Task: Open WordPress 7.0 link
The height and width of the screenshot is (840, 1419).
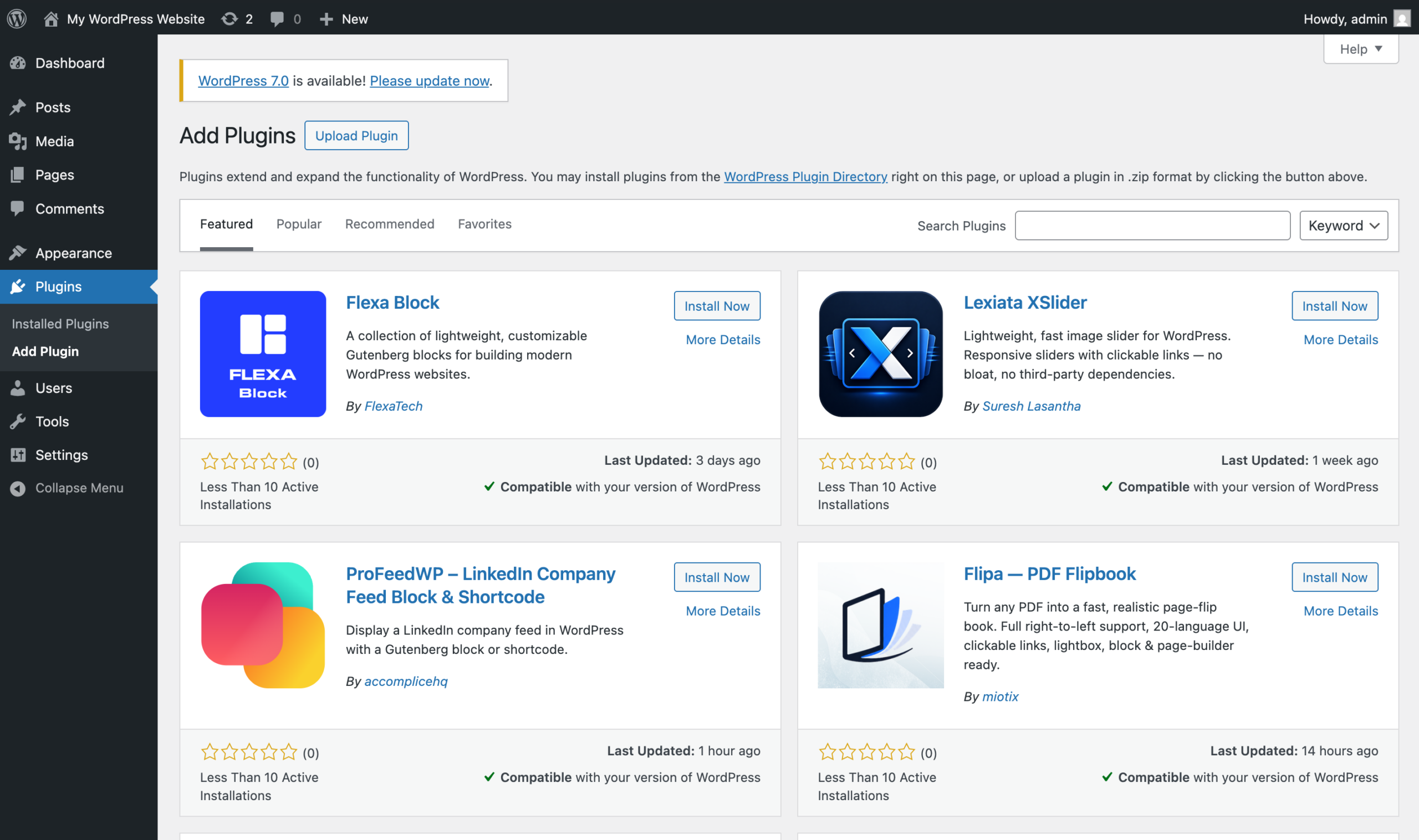Action: pyautogui.click(x=243, y=80)
